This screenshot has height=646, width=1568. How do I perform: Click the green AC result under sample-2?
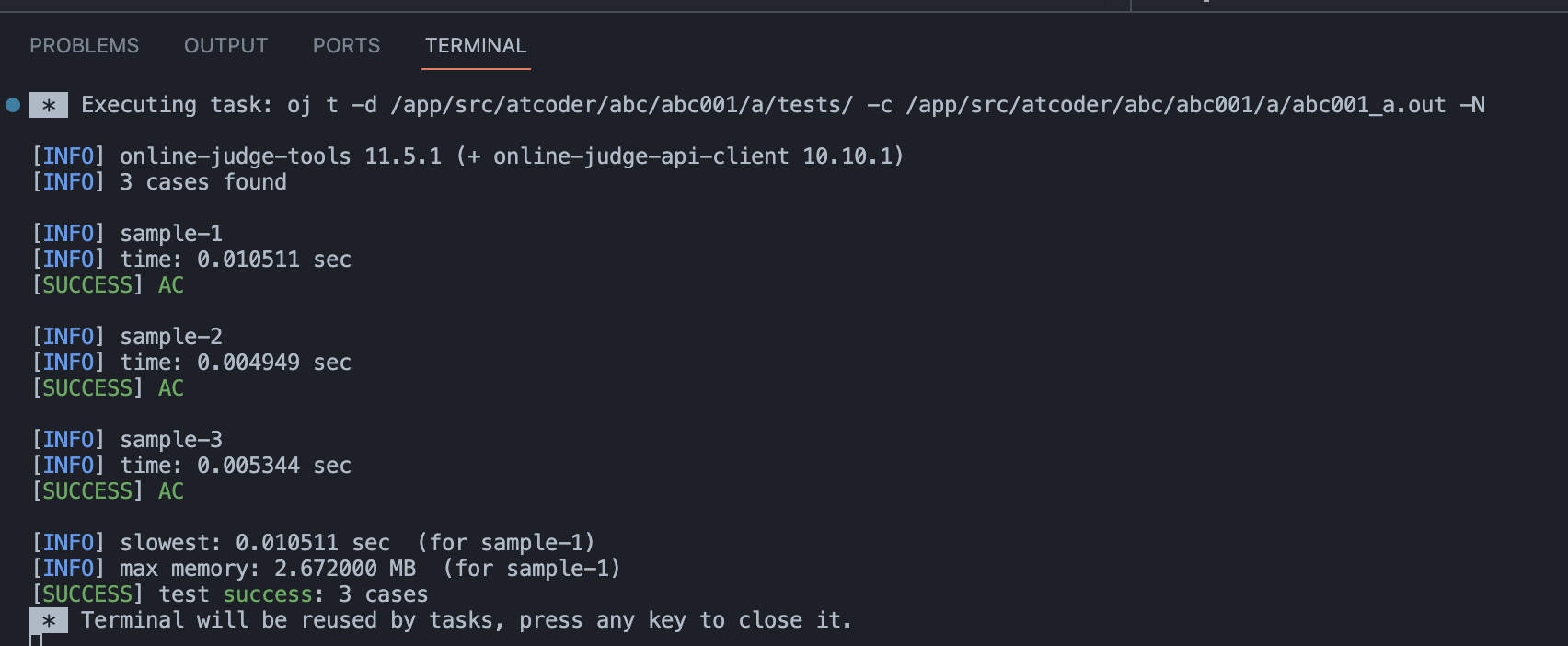171,388
